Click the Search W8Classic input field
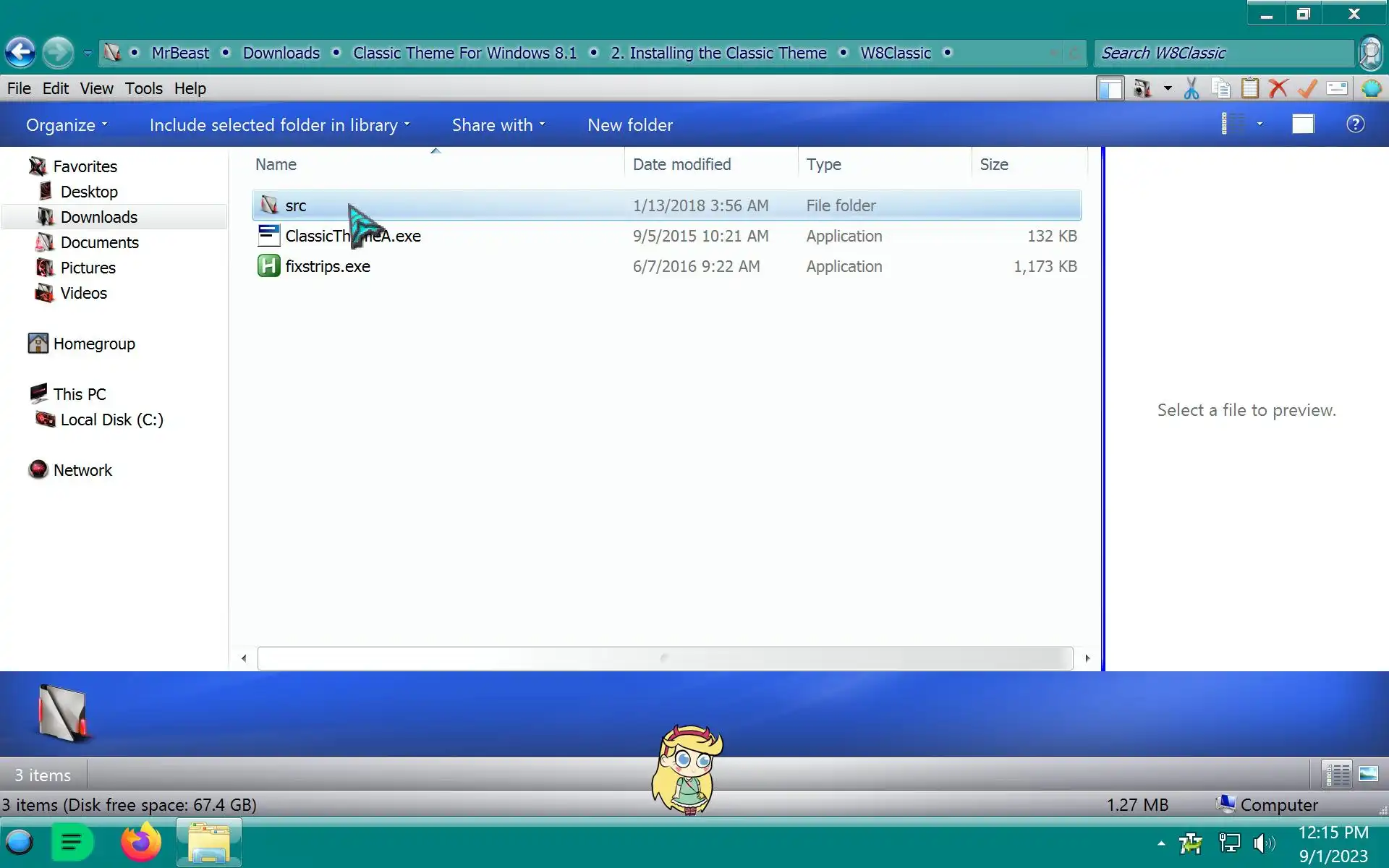 pos(1223,53)
